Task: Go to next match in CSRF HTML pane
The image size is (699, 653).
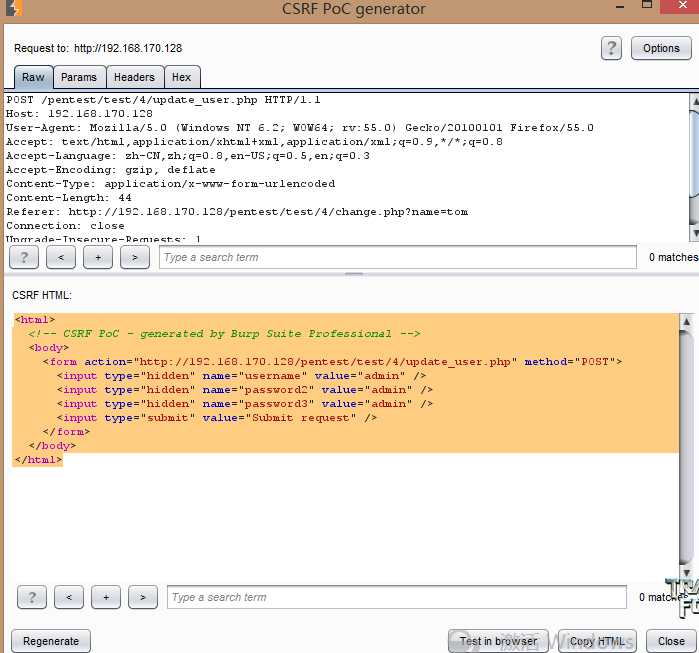Action: click(143, 597)
